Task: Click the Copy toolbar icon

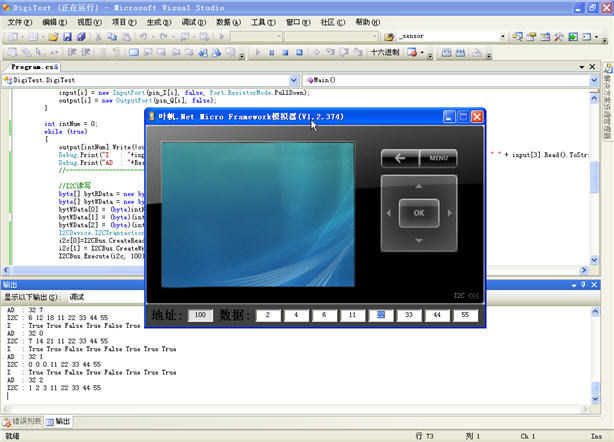Action: tap(112, 37)
